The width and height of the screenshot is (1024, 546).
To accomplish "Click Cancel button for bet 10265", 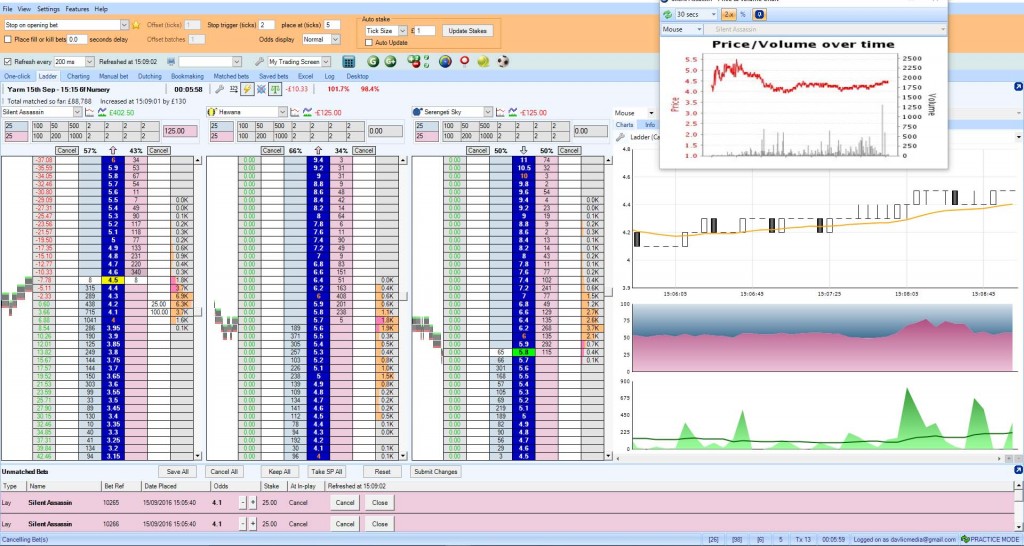I will (x=344, y=503).
